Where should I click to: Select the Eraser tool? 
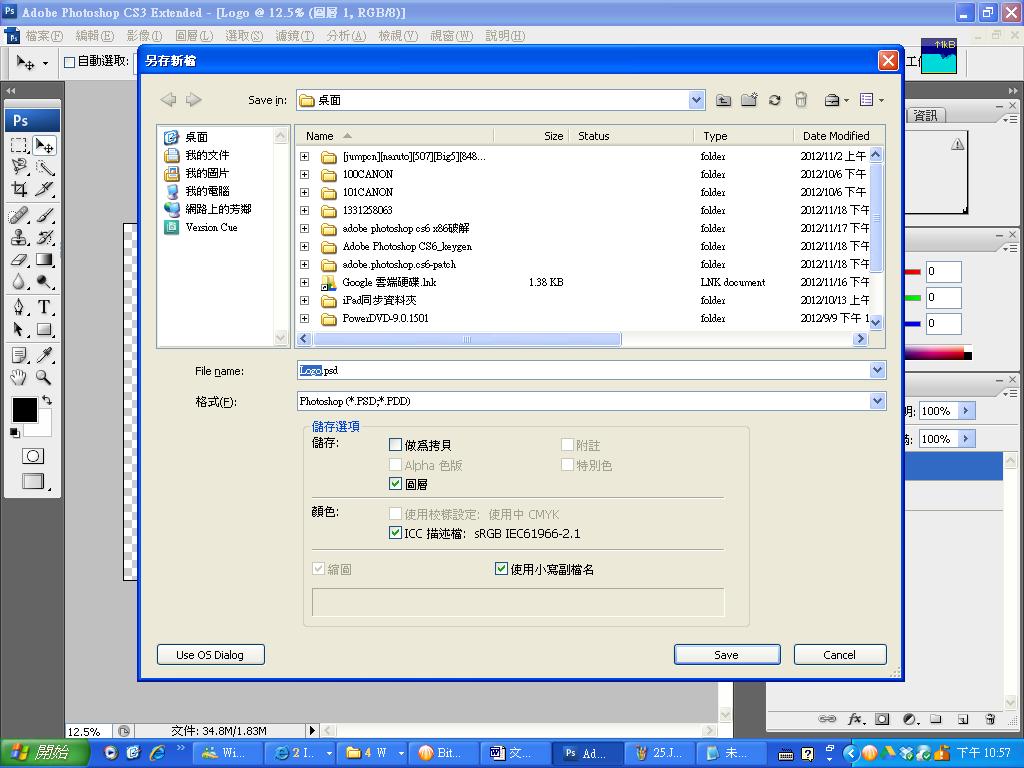[x=20, y=259]
